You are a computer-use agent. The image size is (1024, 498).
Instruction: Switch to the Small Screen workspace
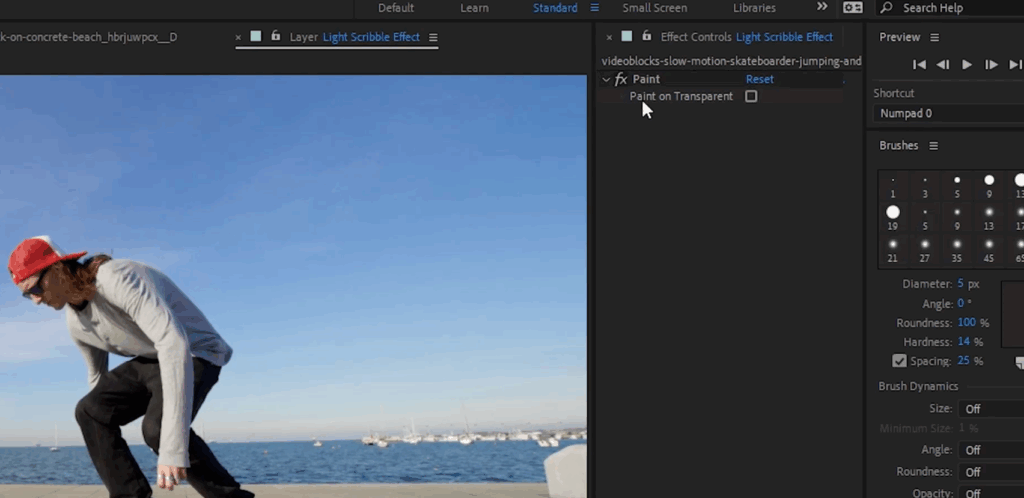(654, 8)
